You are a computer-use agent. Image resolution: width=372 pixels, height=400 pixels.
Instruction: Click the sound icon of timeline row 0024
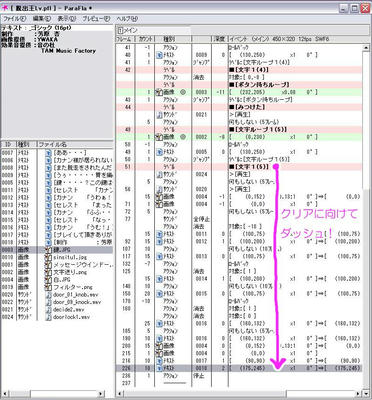pyautogui.click(x=160, y=174)
